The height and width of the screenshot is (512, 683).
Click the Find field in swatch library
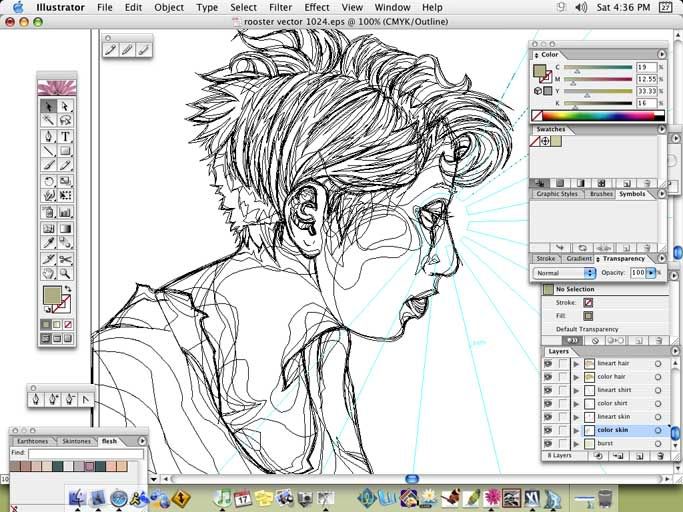85,453
